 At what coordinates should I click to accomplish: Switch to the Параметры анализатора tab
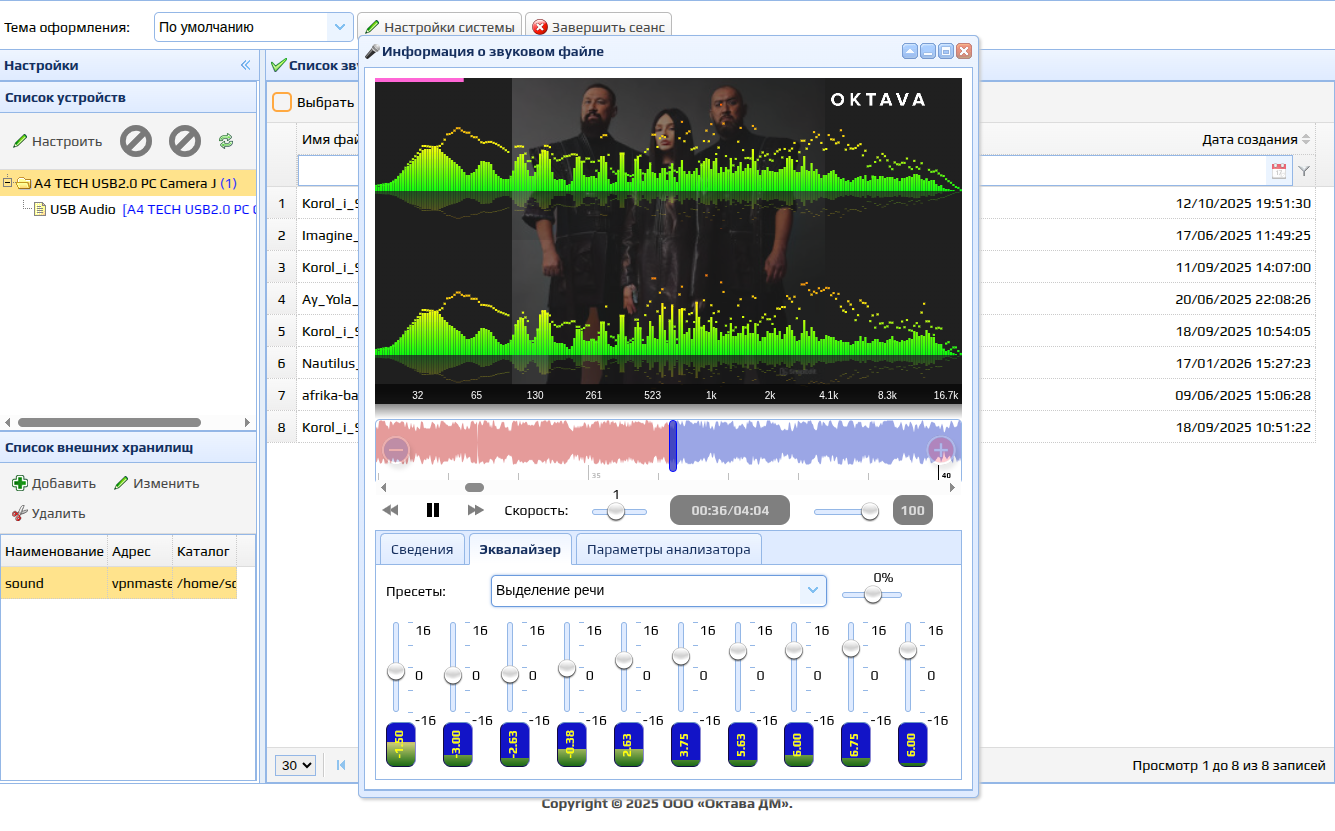669,549
